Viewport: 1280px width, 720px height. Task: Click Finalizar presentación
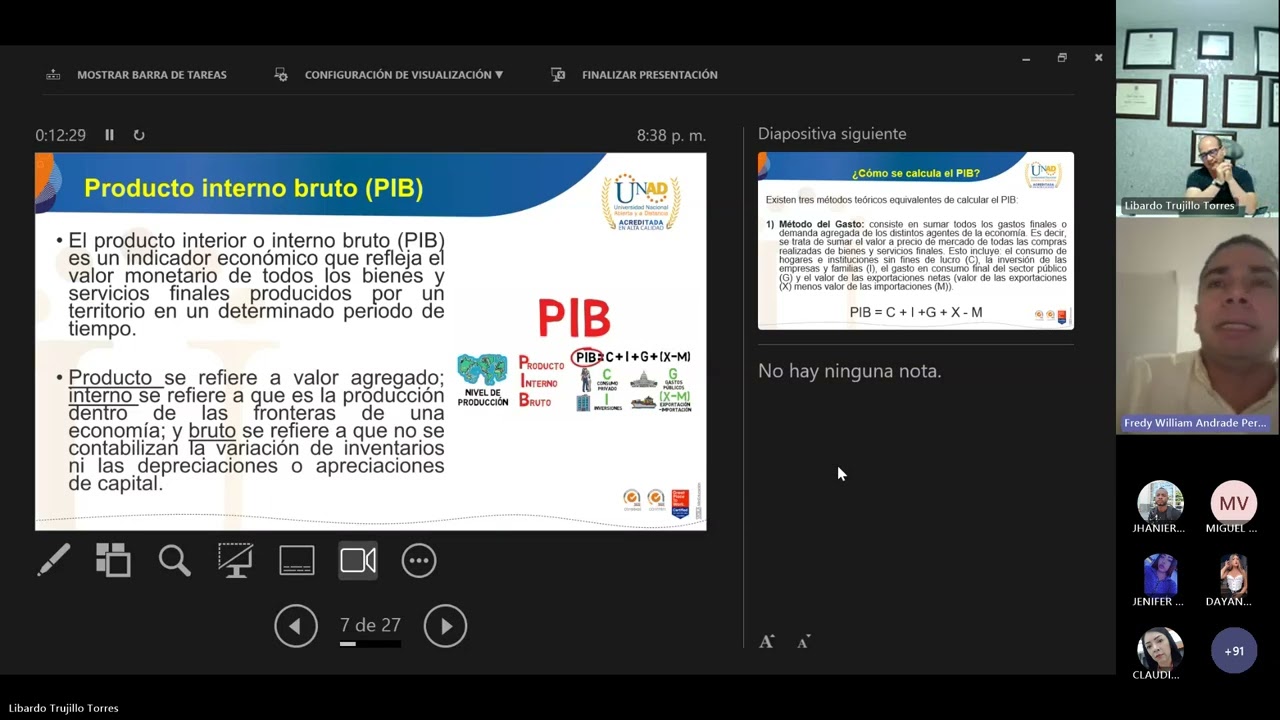(634, 75)
